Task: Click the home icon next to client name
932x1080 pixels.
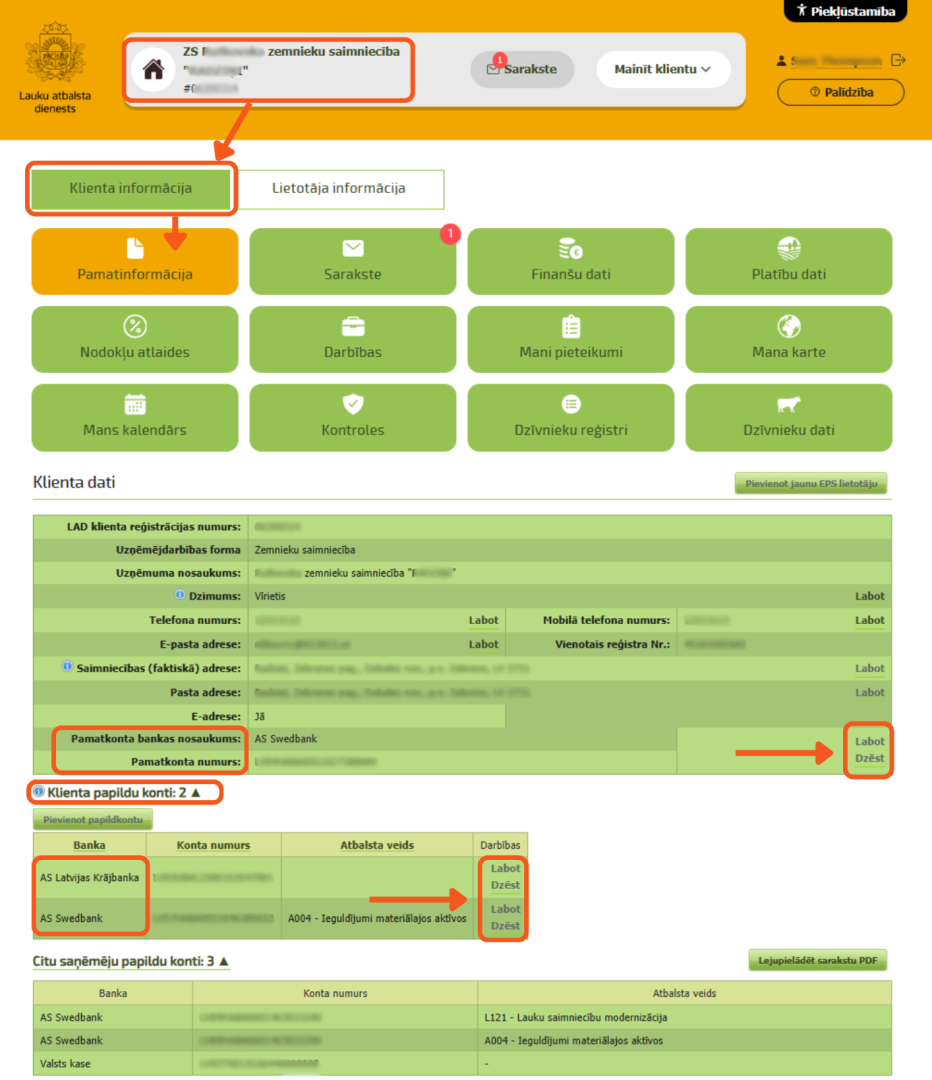Action: coord(153,70)
